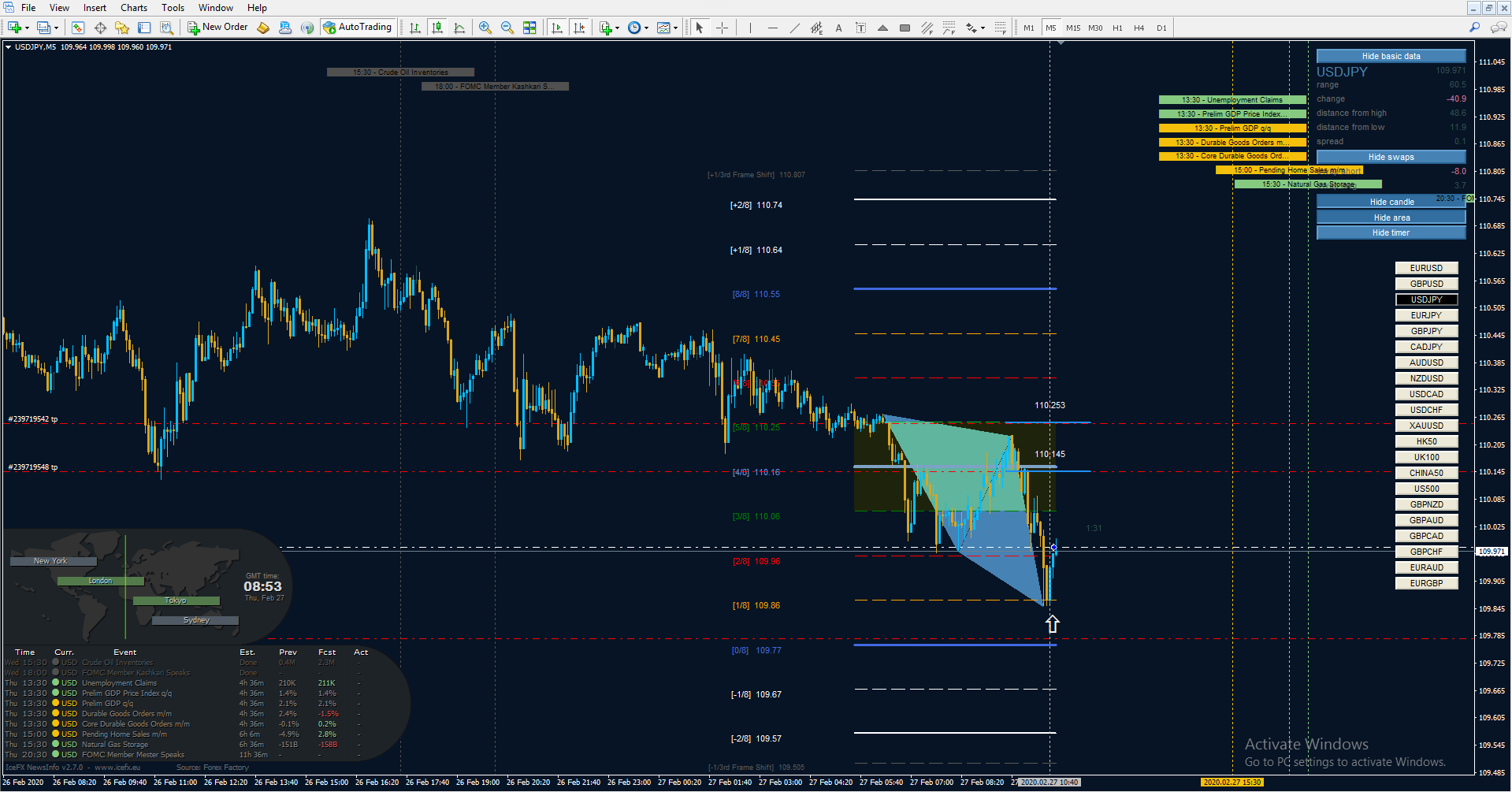Click the New Order button
Image resolution: width=1512 pixels, height=792 pixels.
(x=217, y=28)
